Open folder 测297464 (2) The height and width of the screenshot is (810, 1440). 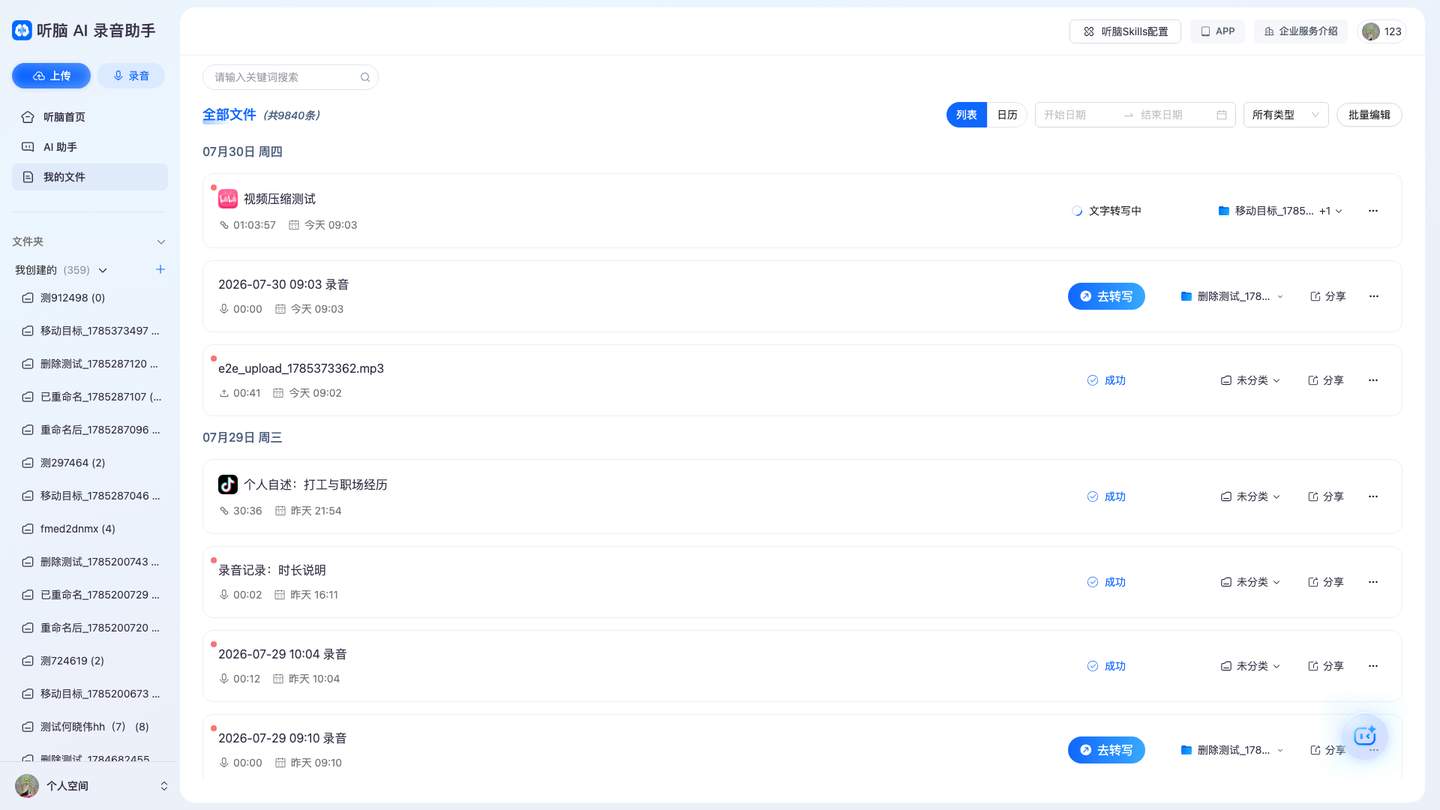(90, 463)
